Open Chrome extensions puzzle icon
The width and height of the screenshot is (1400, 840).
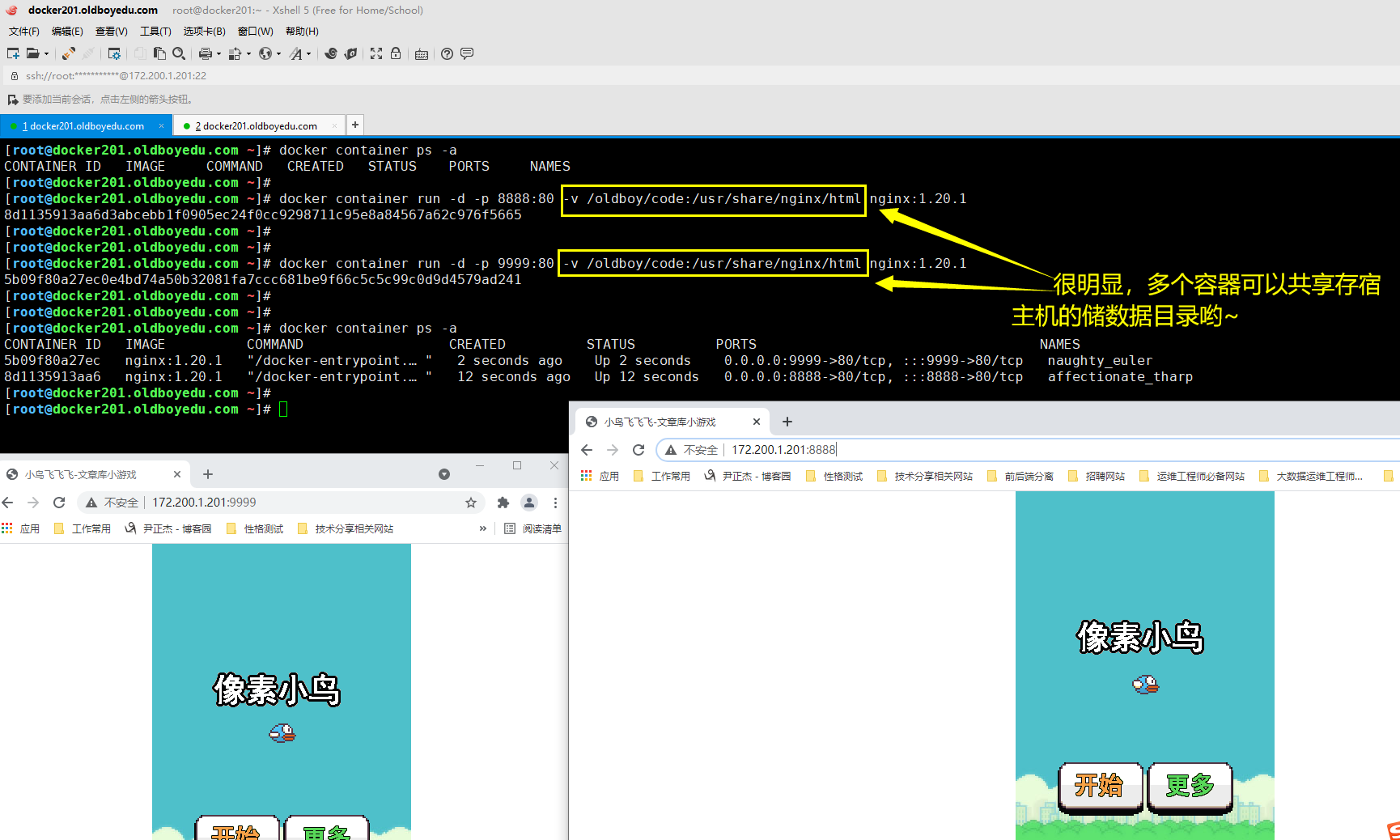pyautogui.click(x=503, y=503)
